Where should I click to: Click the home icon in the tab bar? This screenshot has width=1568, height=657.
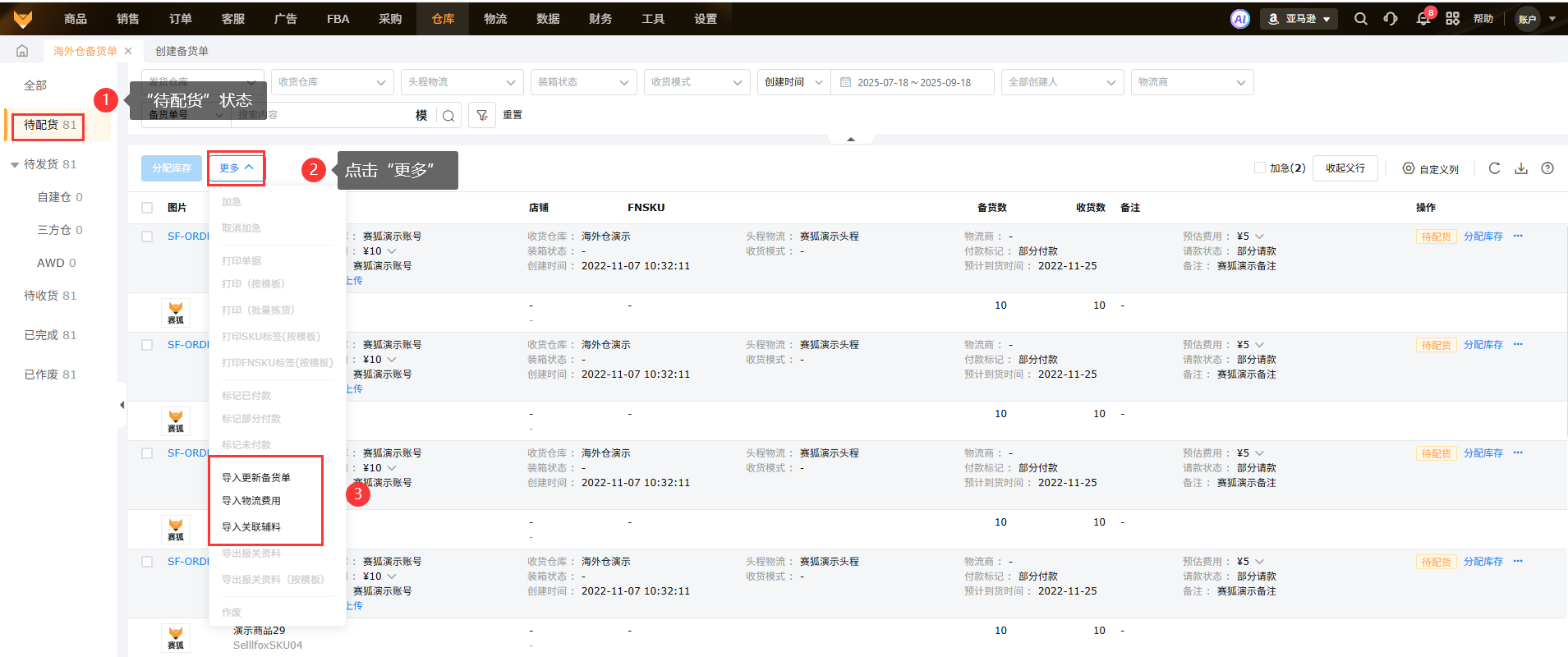tap(22, 51)
